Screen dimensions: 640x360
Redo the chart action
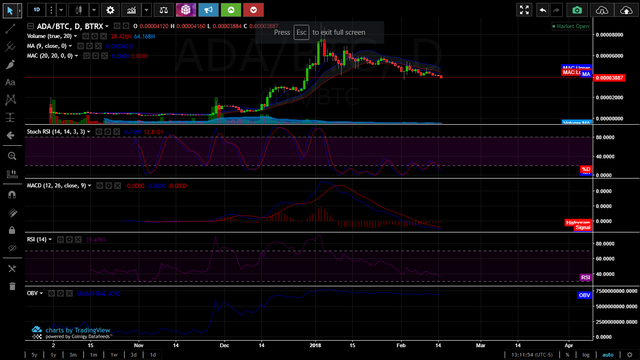pos(556,10)
